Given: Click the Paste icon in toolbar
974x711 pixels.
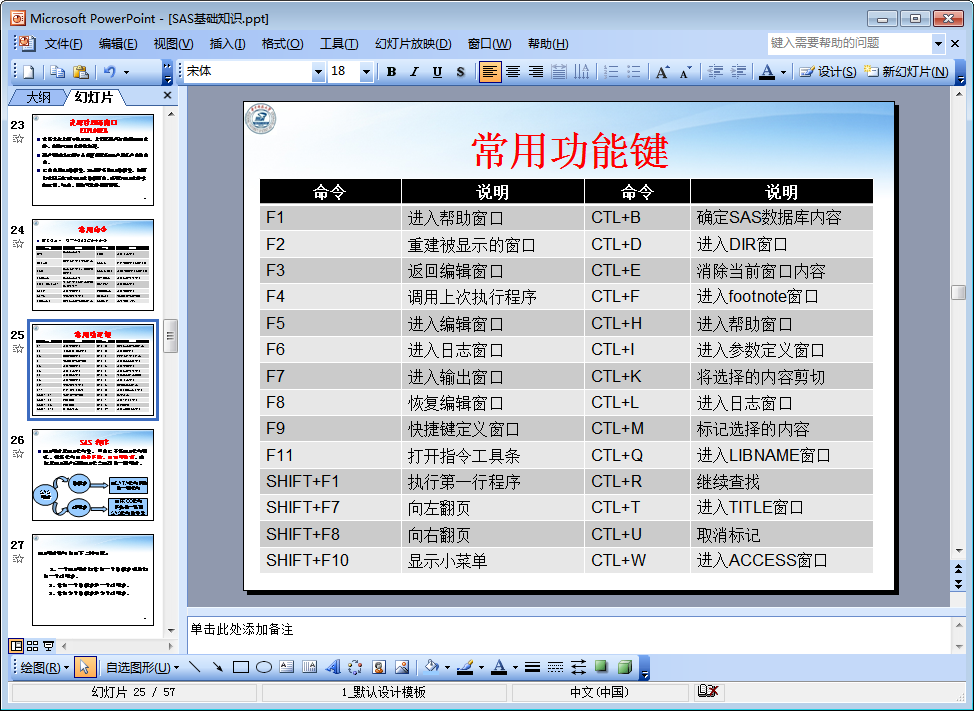Looking at the screenshot, I should tap(81, 72).
